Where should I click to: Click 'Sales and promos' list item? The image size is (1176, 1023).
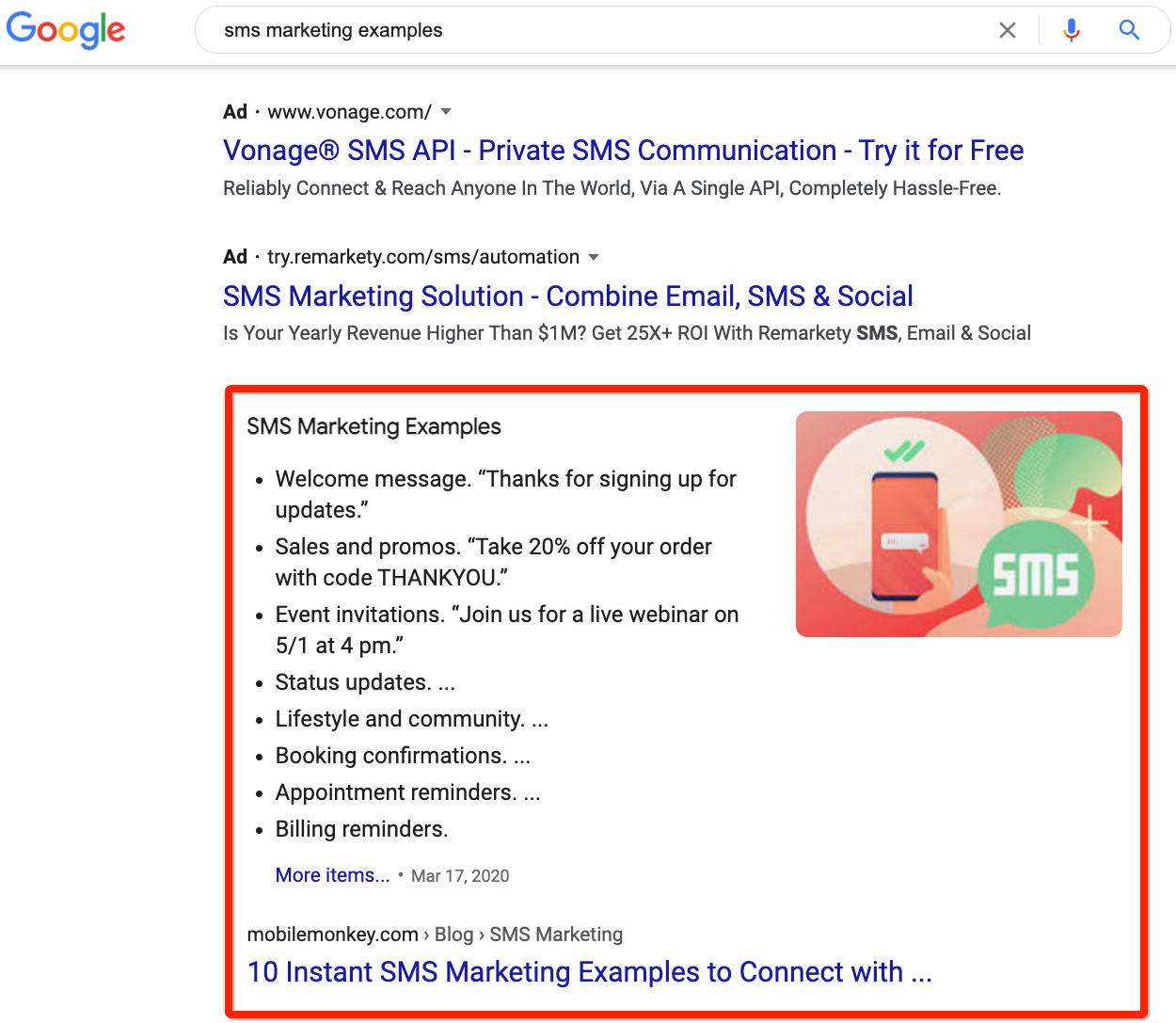pos(493,562)
